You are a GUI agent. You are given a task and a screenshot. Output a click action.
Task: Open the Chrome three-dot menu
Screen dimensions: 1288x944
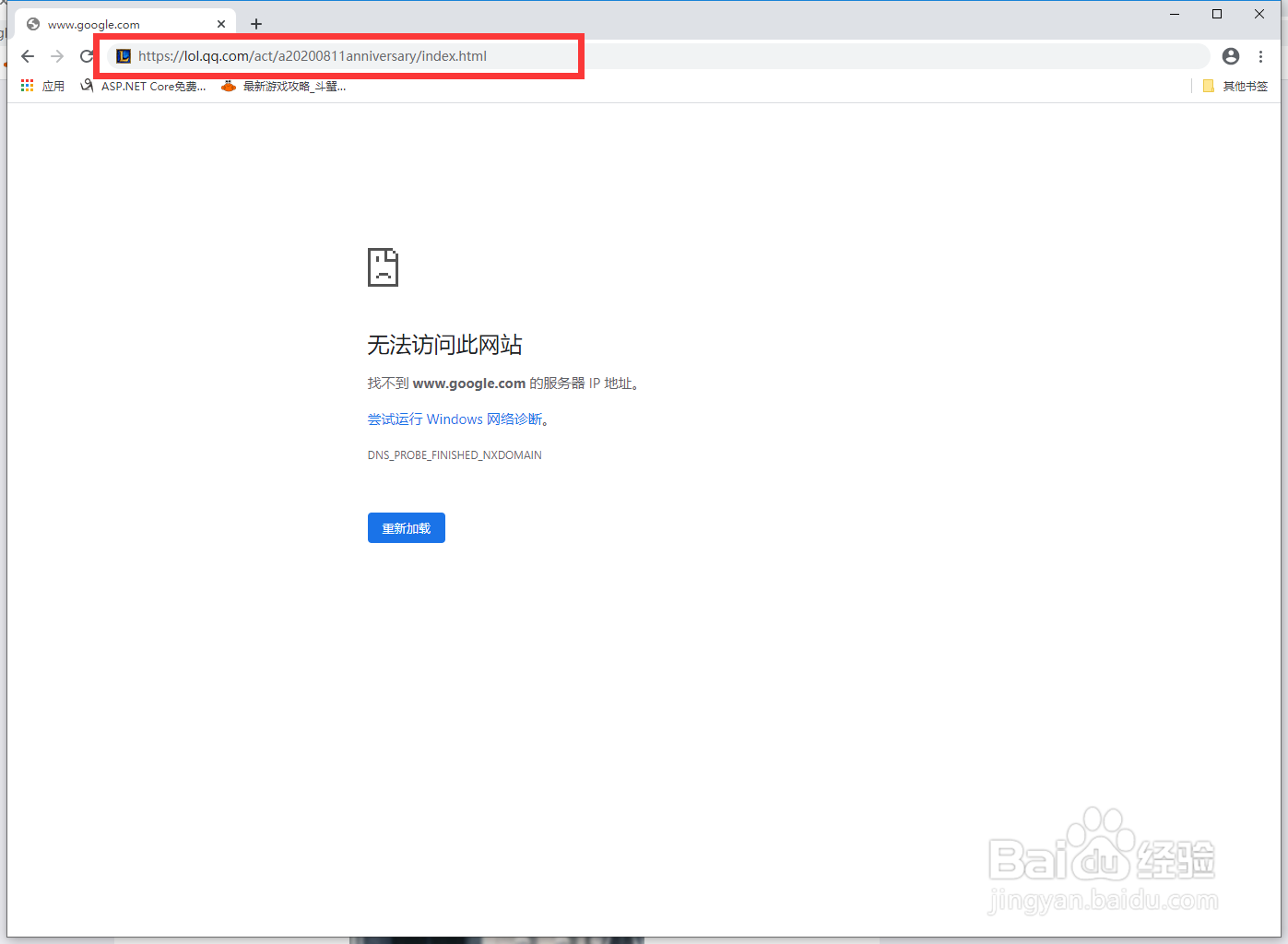[x=1260, y=56]
